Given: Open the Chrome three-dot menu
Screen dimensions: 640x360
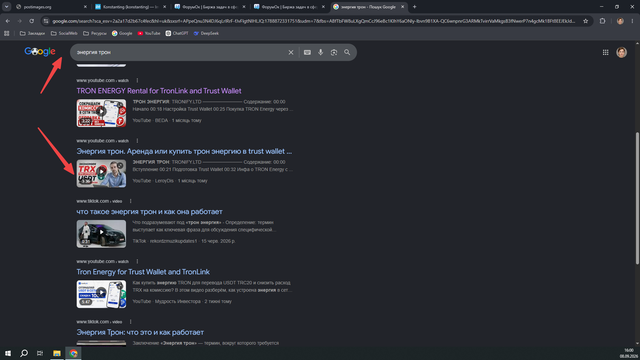Looking at the screenshot, I should pos(632,21).
